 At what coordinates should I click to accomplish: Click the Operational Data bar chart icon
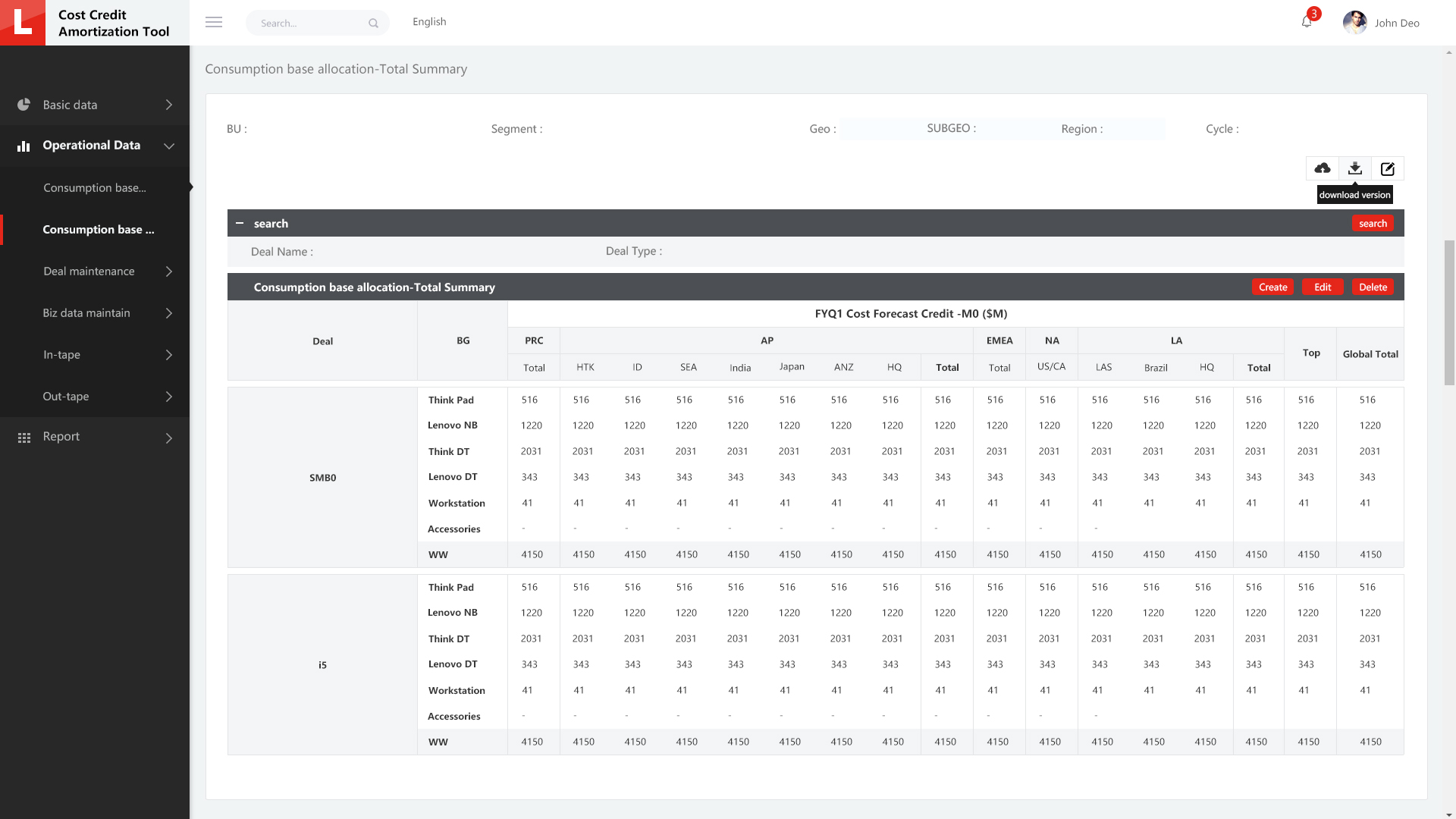click(x=24, y=146)
